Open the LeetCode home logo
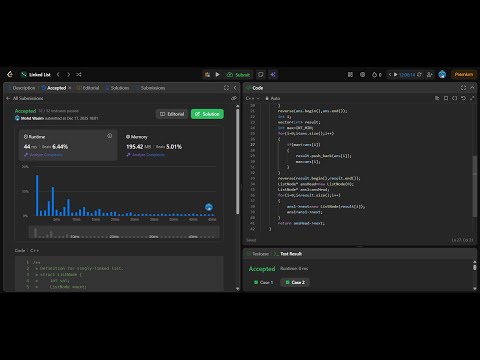The width and height of the screenshot is (480, 360). coord(10,74)
